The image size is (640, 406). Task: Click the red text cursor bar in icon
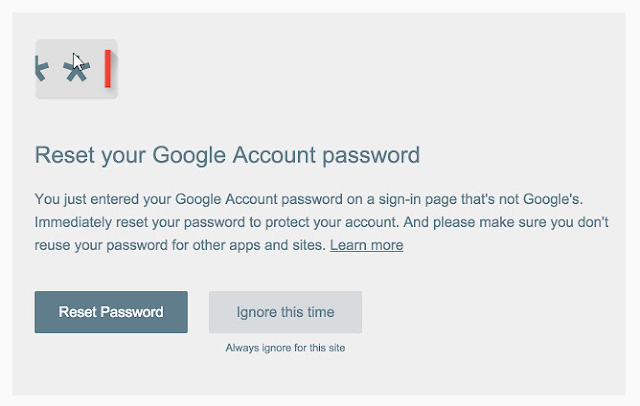click(x=107, y=69)
